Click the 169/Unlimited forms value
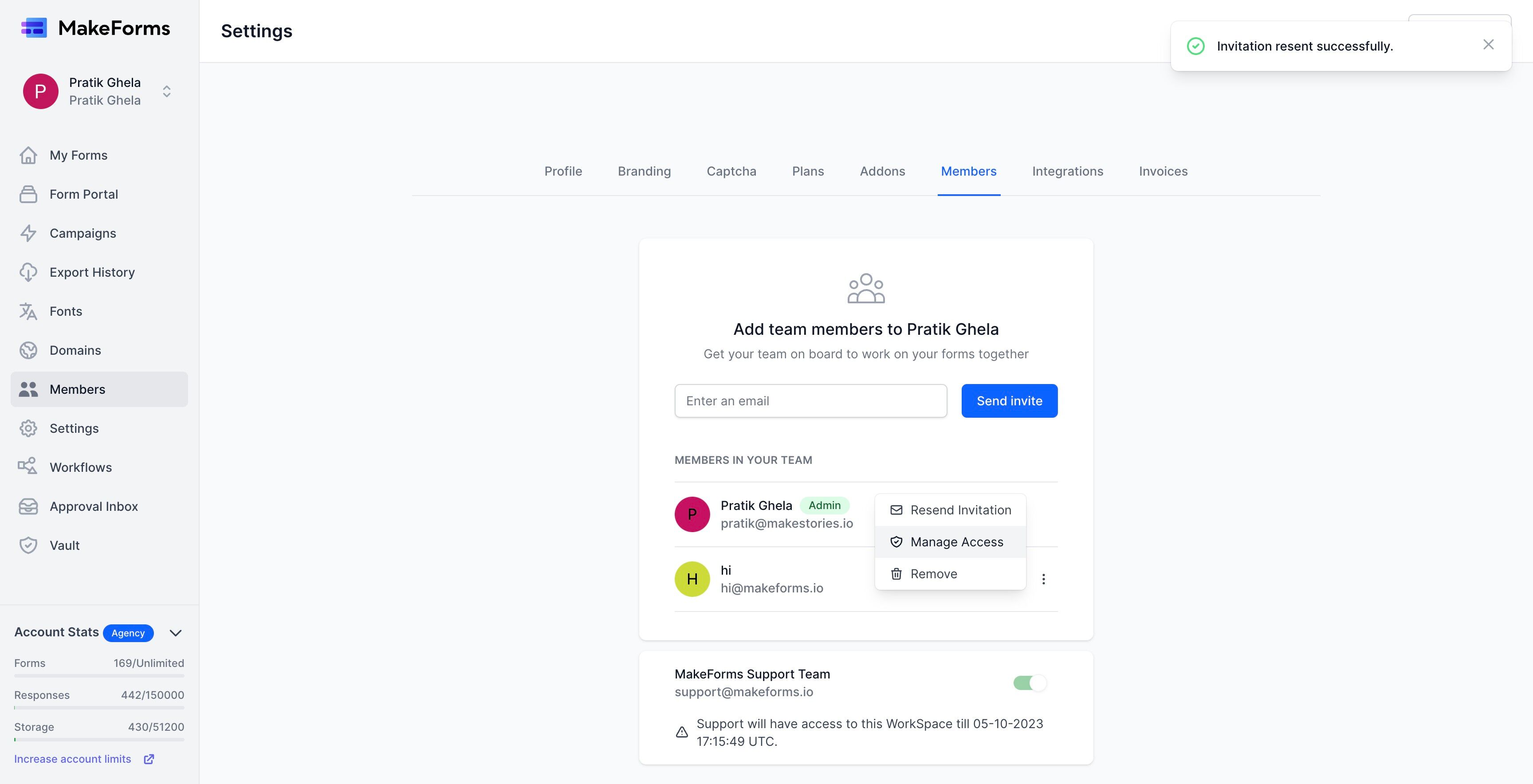 (149, 663)
